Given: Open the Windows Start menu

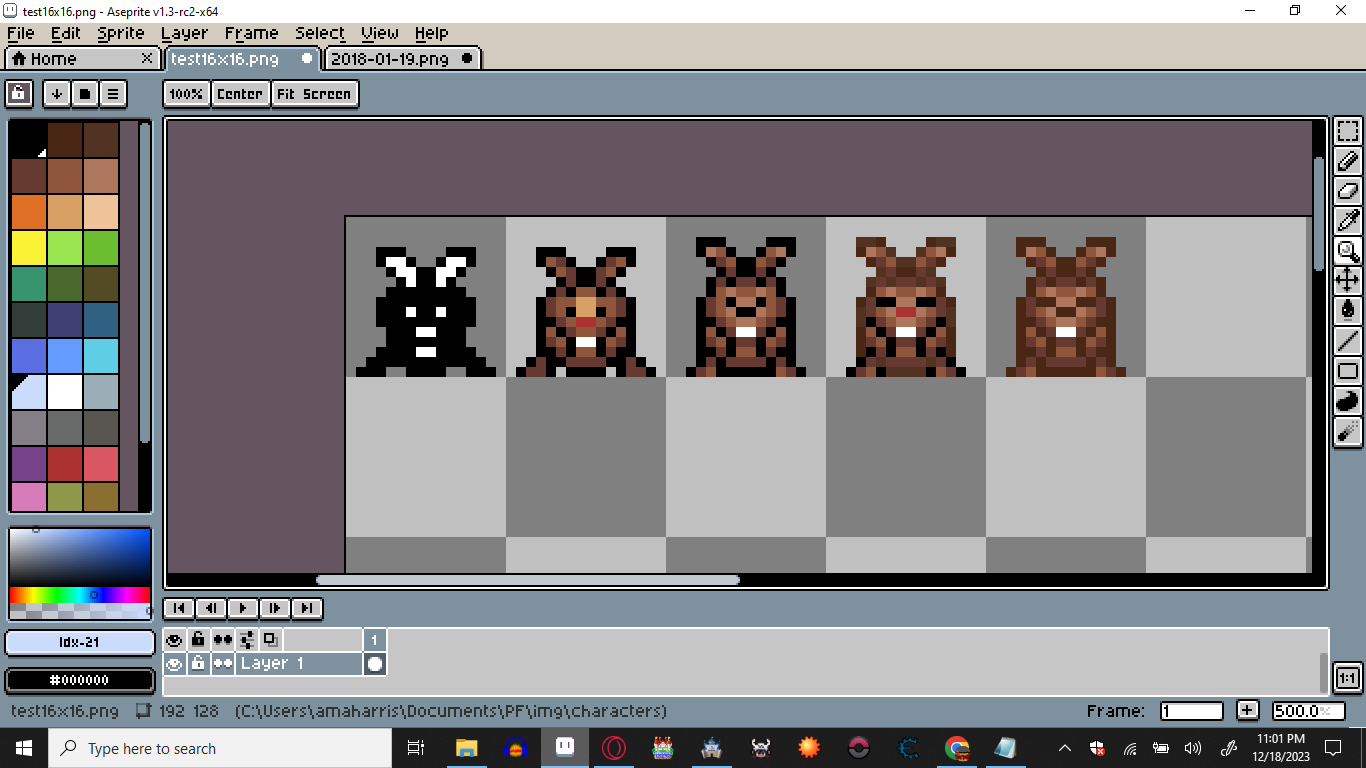Looking at the screenshot, I should [23, 748].
